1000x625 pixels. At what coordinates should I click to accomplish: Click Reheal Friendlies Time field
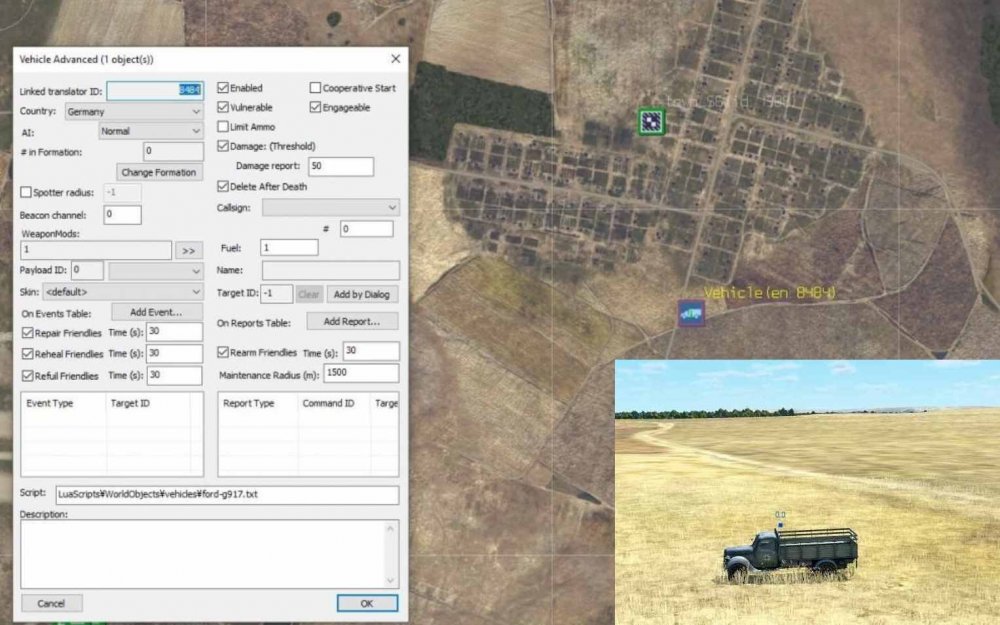click(x=175, y=353)
